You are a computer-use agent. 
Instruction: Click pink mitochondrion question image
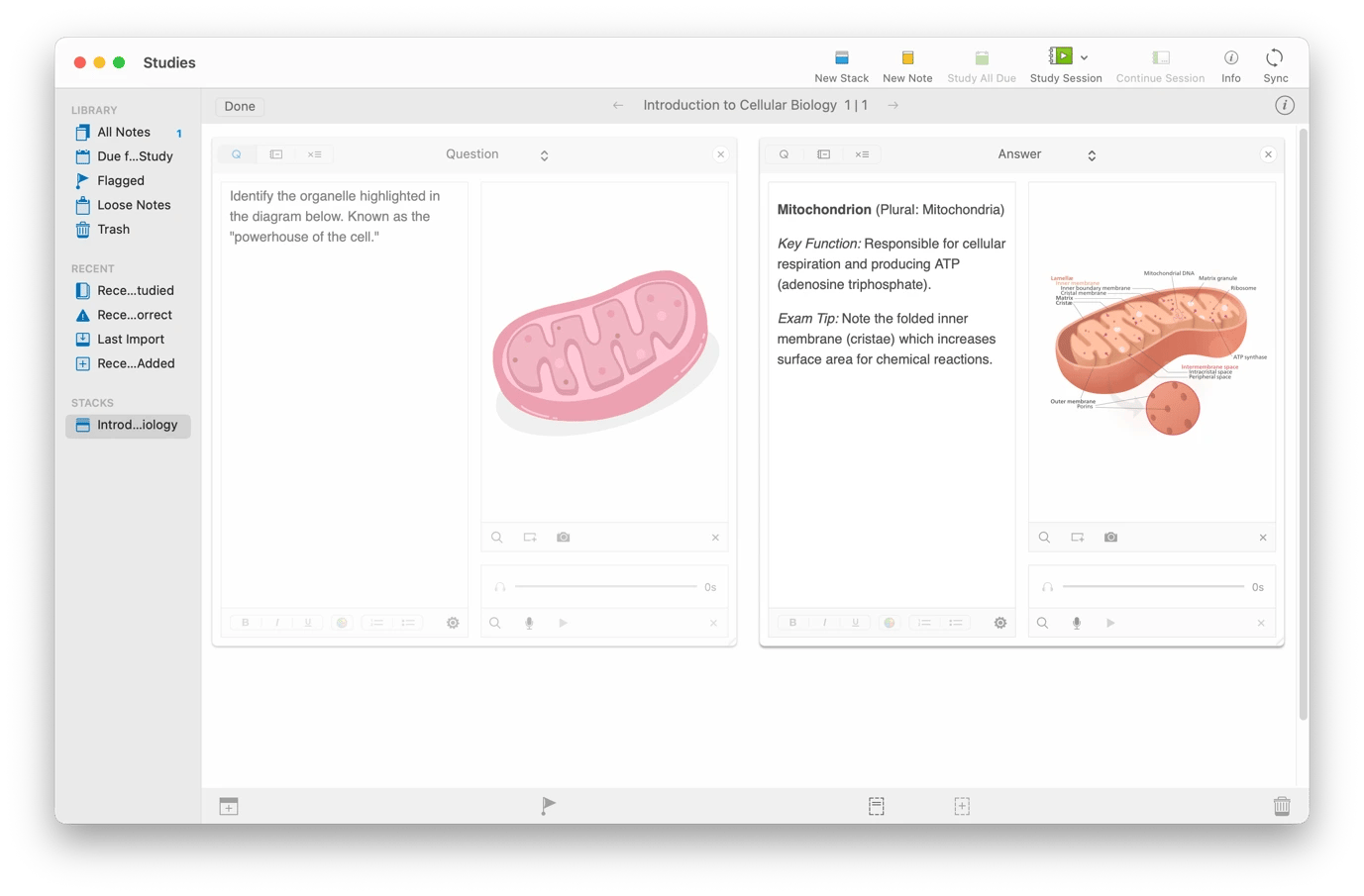pyautogui.click(x=604, y=351)
